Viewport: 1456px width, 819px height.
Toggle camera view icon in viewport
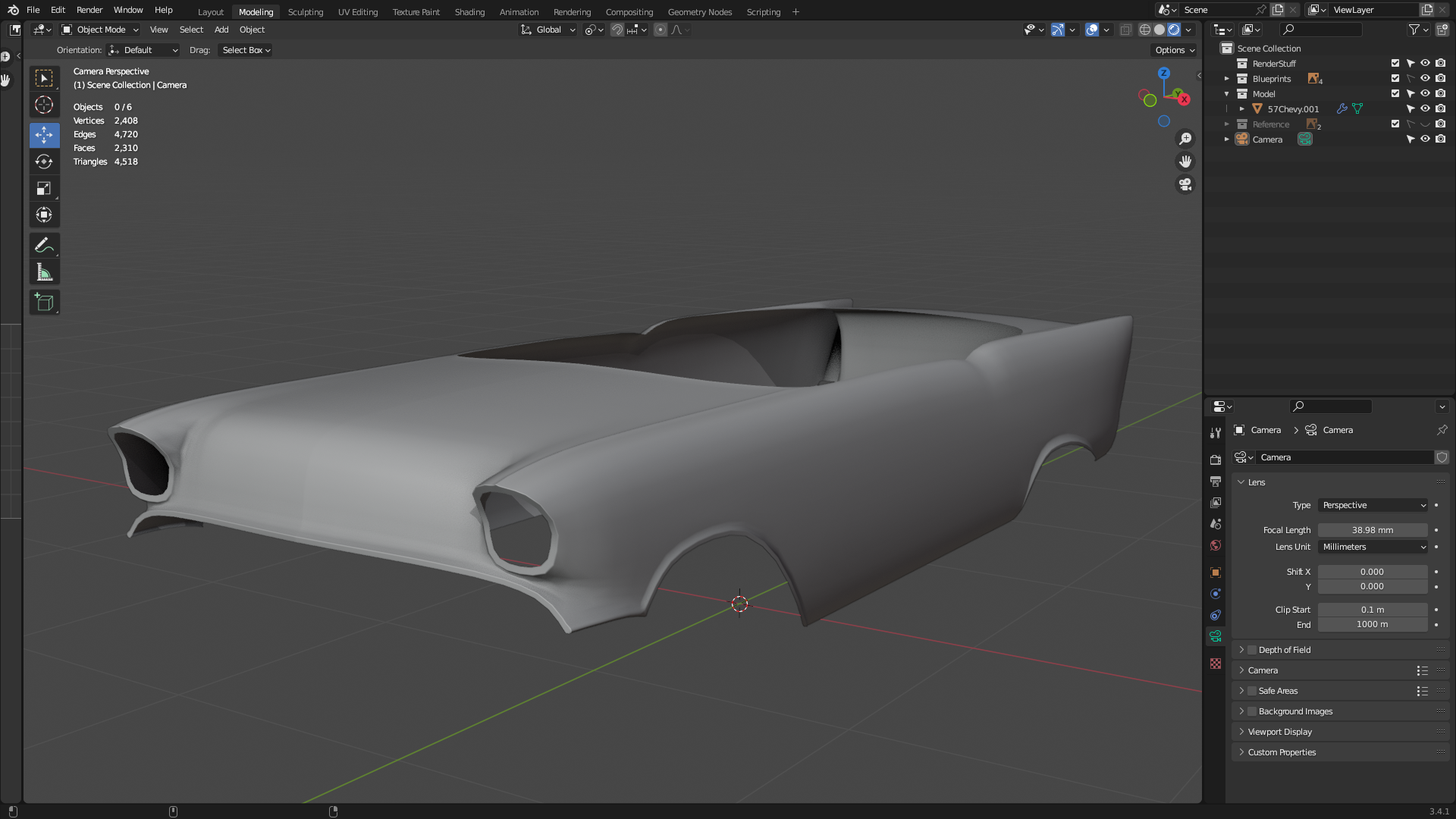1185,184
